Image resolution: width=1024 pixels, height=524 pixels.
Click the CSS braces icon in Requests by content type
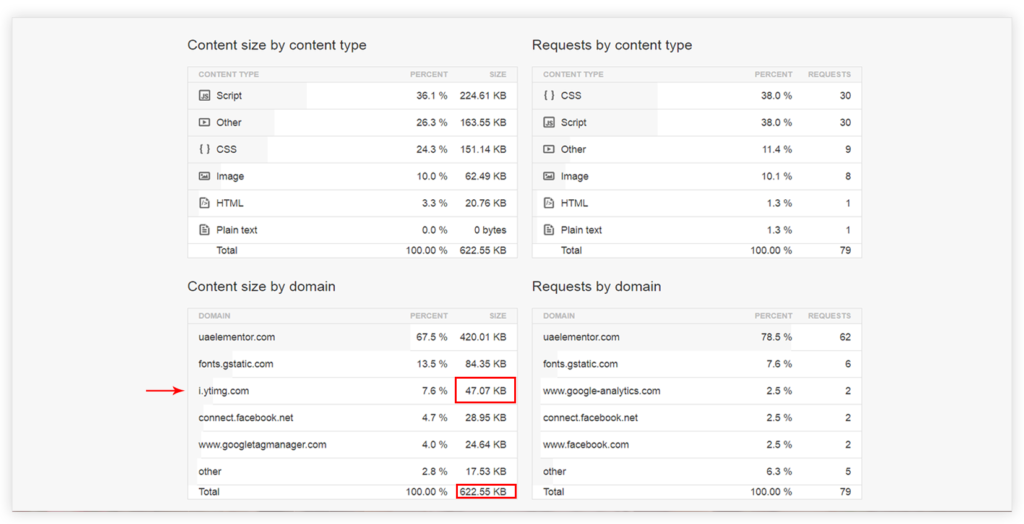(548, 96)
